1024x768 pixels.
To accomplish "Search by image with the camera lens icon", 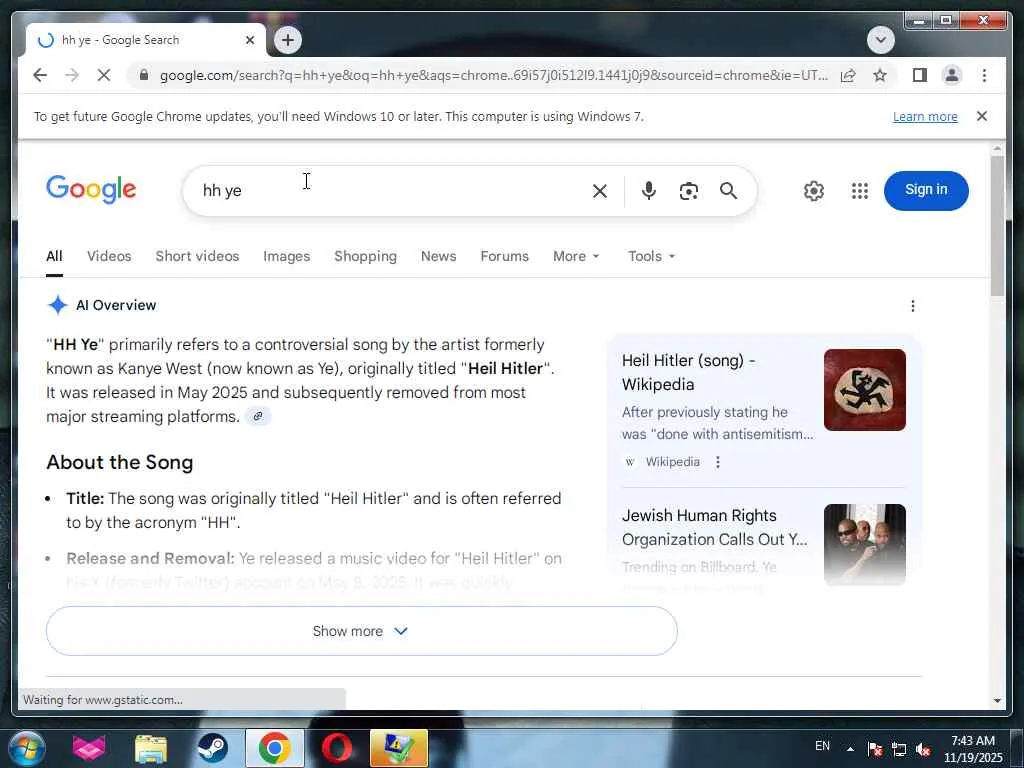I will tap(688, 191).
